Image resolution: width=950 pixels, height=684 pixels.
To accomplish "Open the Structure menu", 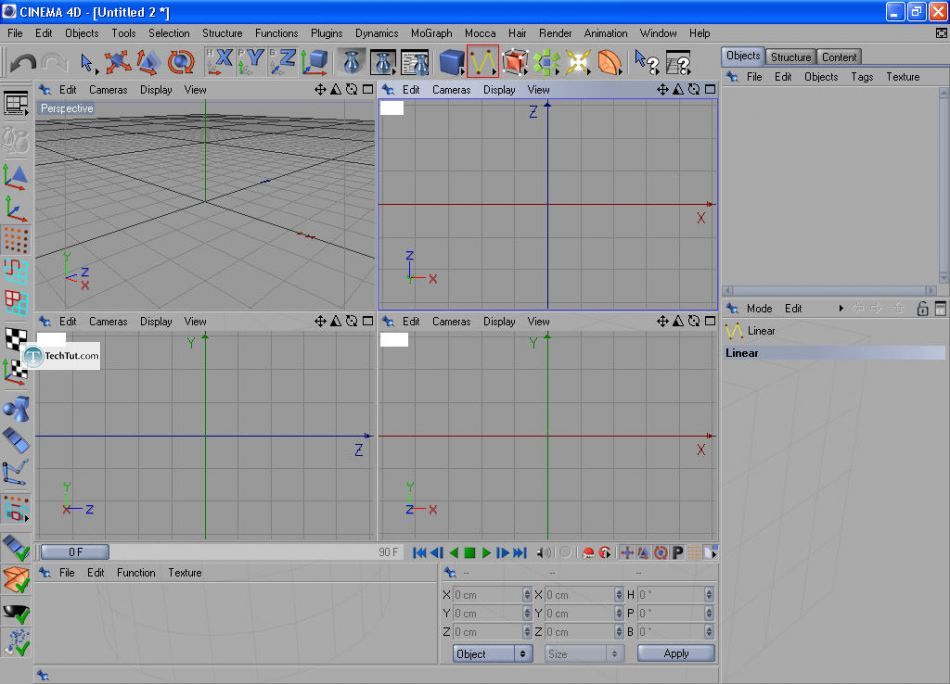I will pos(222,33).
